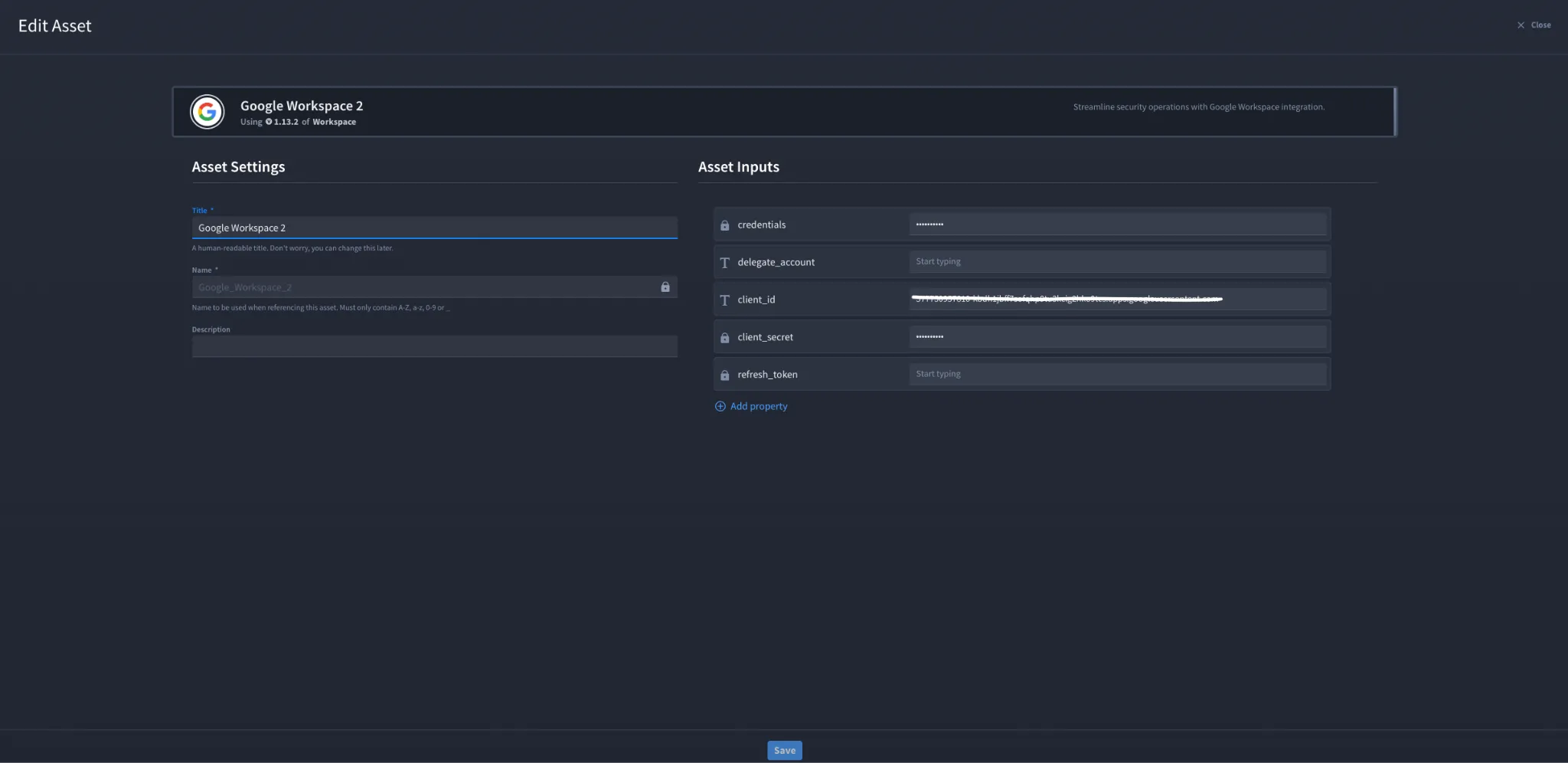Click the refresh_token label

click(768, 375)
